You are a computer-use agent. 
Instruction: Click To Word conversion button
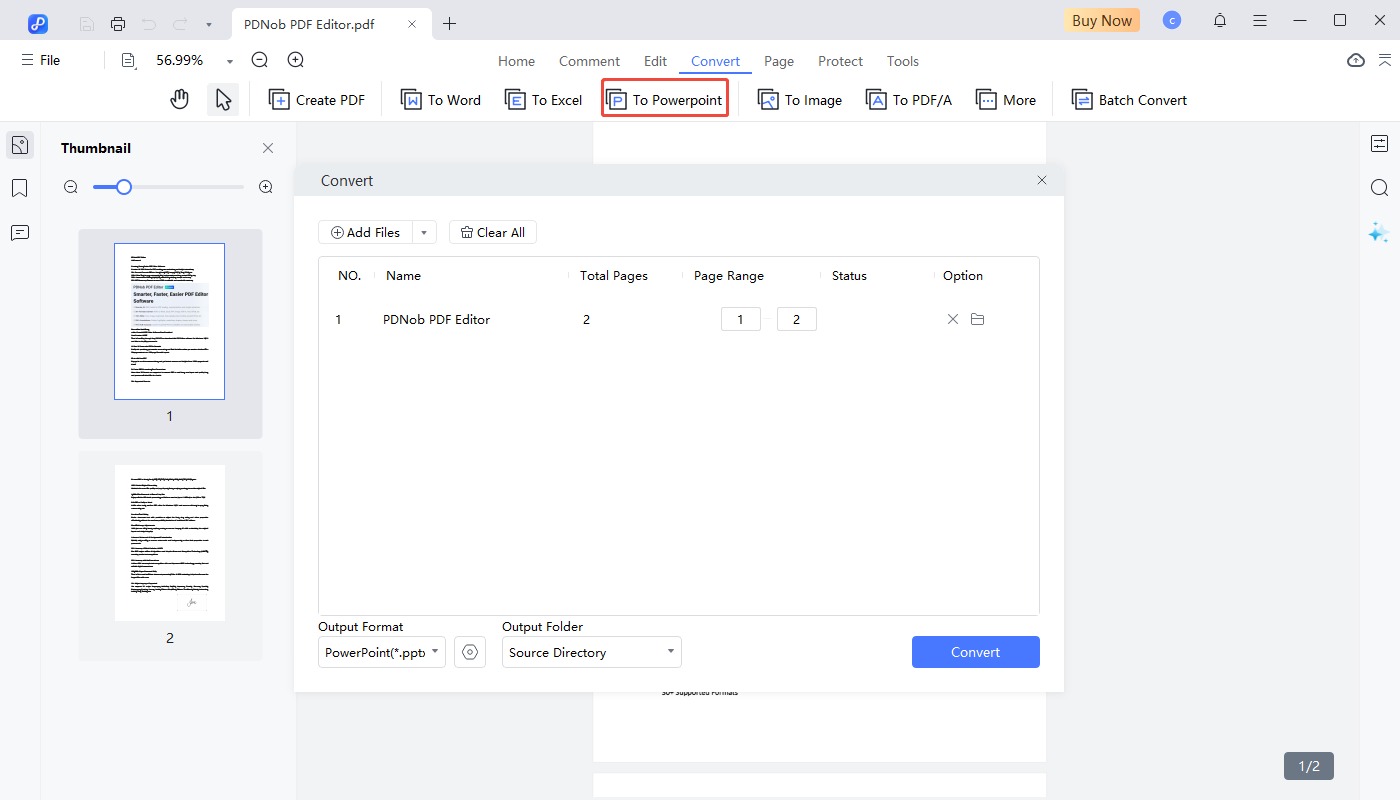441,100
